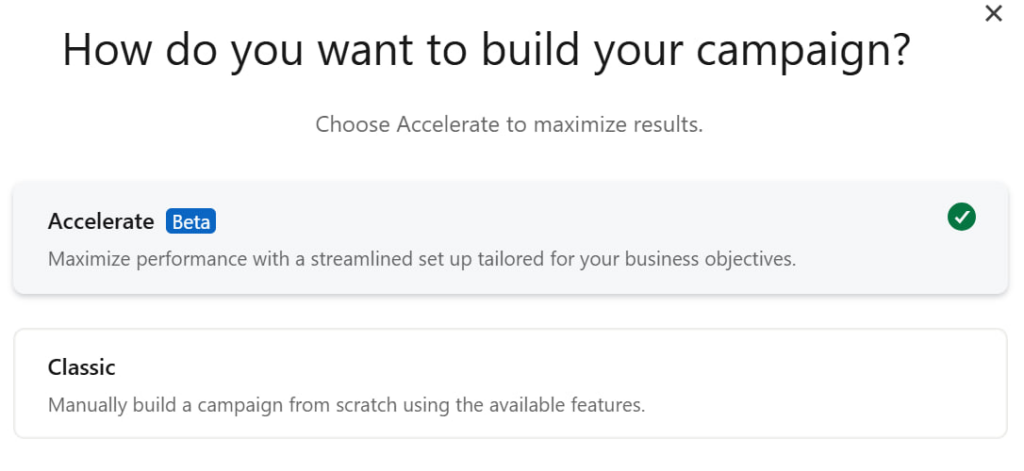Click the 'Choose Accelerate to maximize results' subtitle
The height and width of the screenshot is (471, 1024).
(509, 124)
